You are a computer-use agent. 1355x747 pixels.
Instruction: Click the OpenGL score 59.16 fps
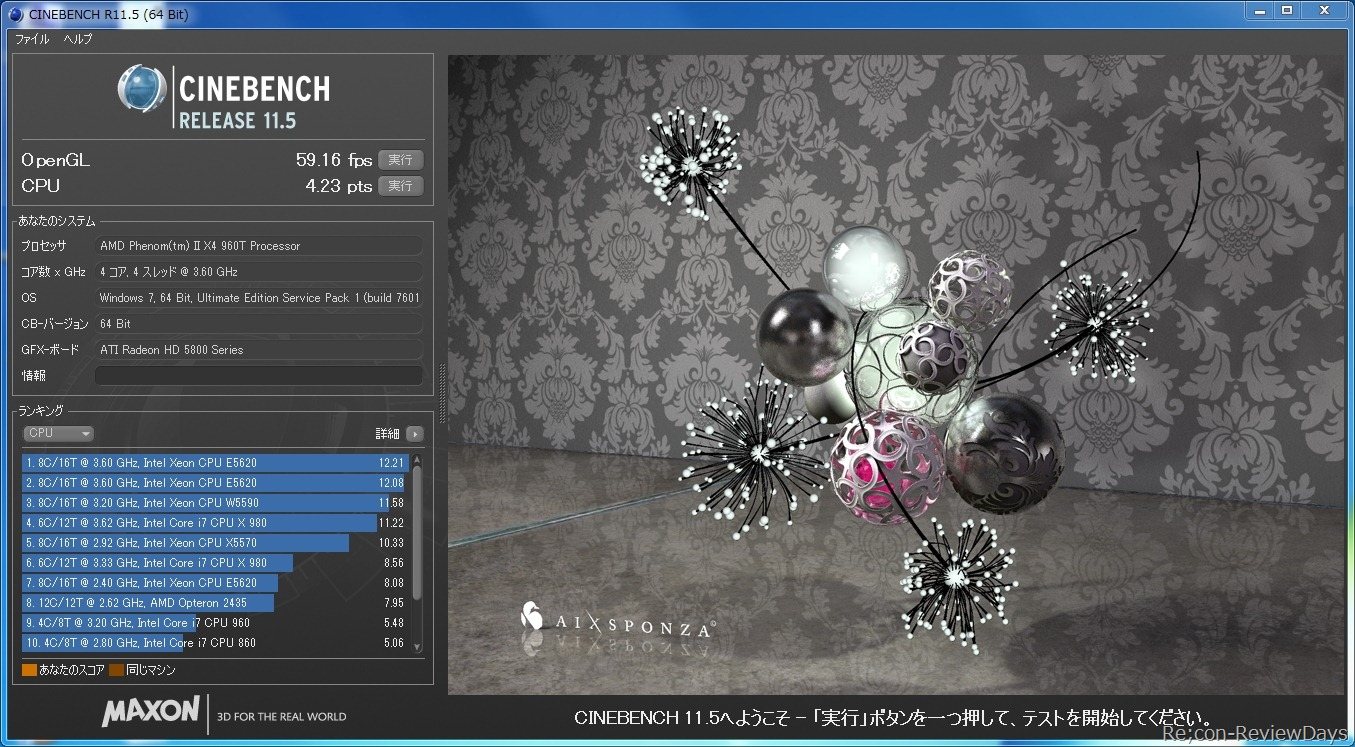click(334, 160)
